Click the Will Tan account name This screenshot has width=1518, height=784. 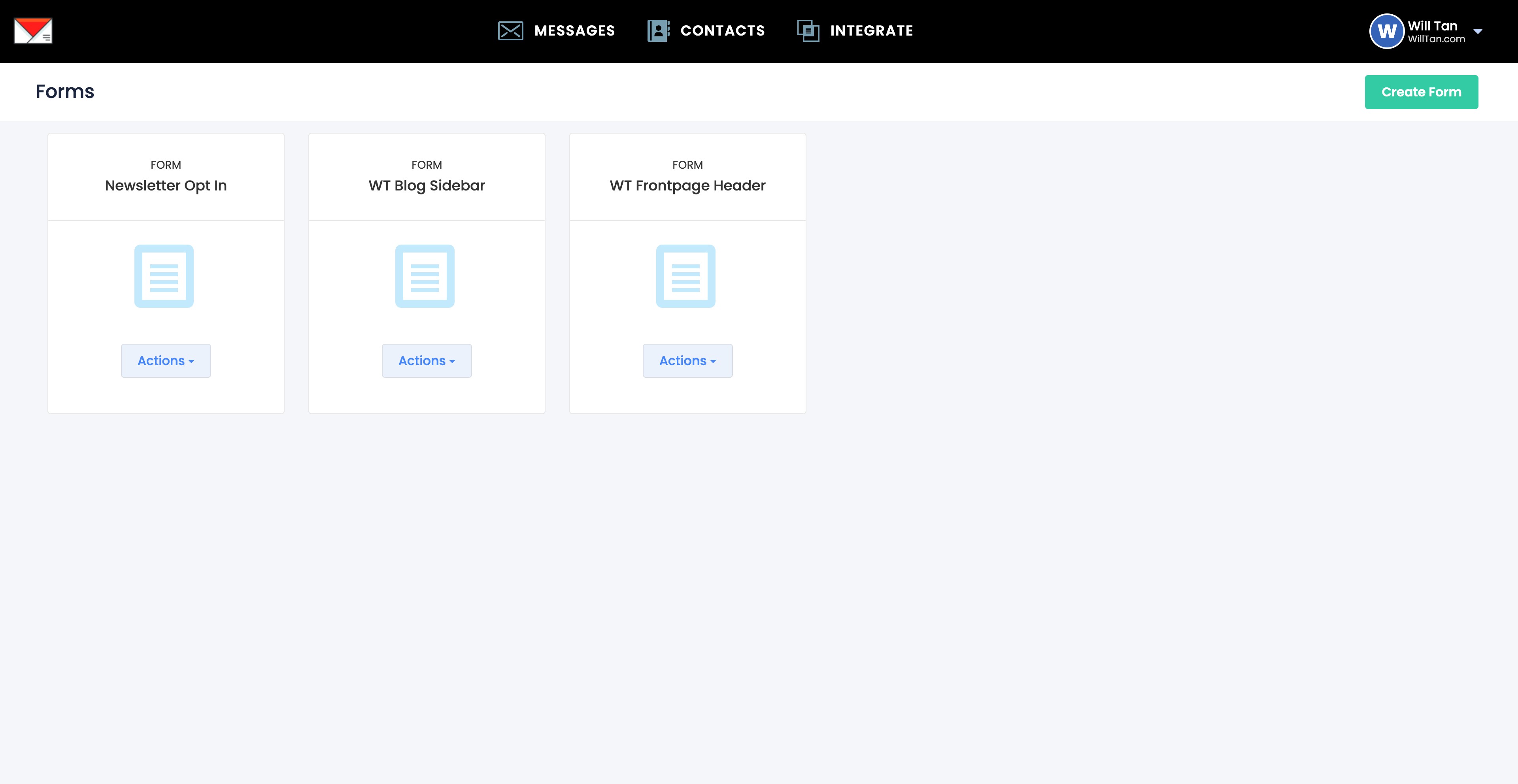(x=1432, y=26)
